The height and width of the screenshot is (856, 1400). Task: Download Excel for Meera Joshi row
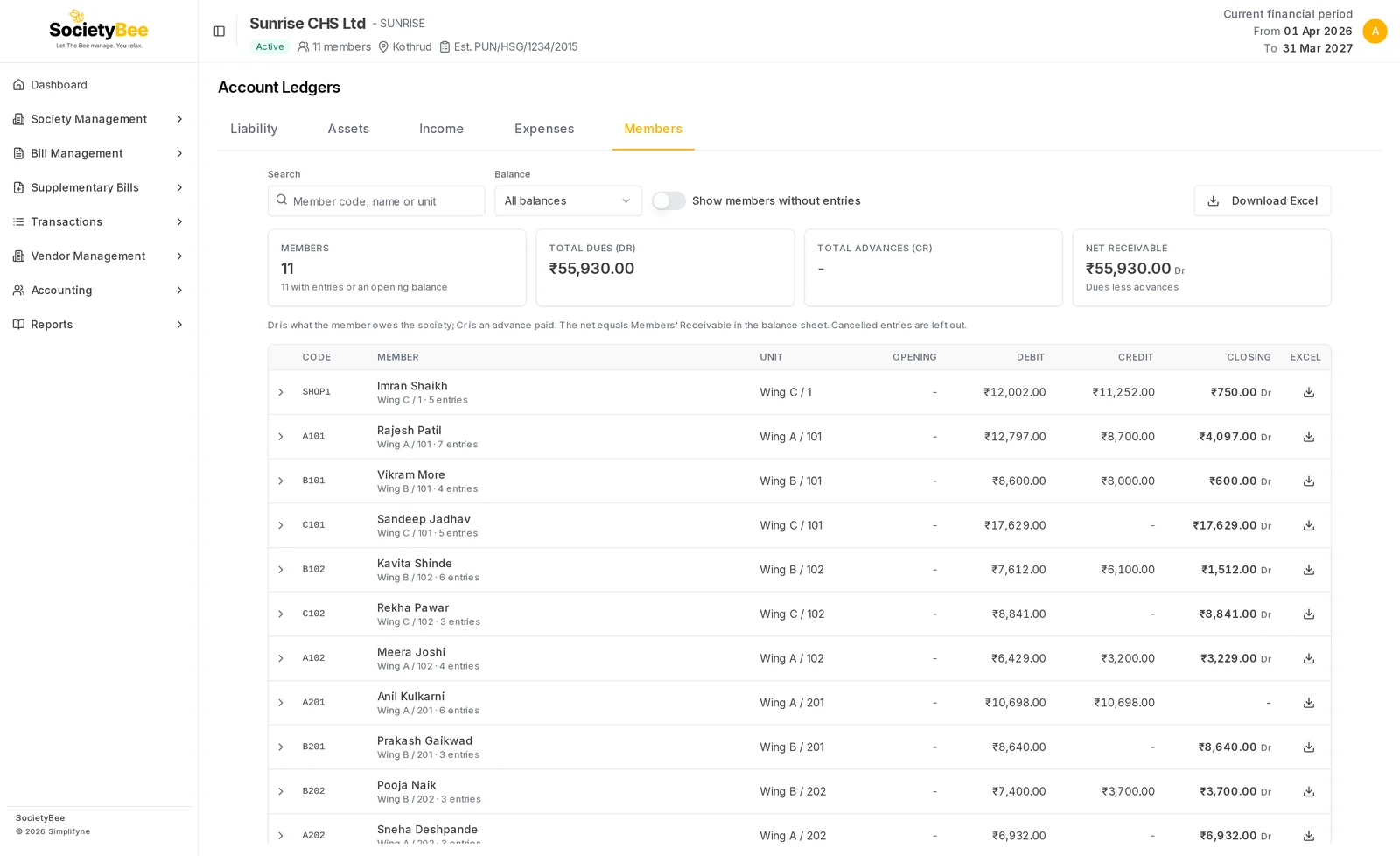1309,658
